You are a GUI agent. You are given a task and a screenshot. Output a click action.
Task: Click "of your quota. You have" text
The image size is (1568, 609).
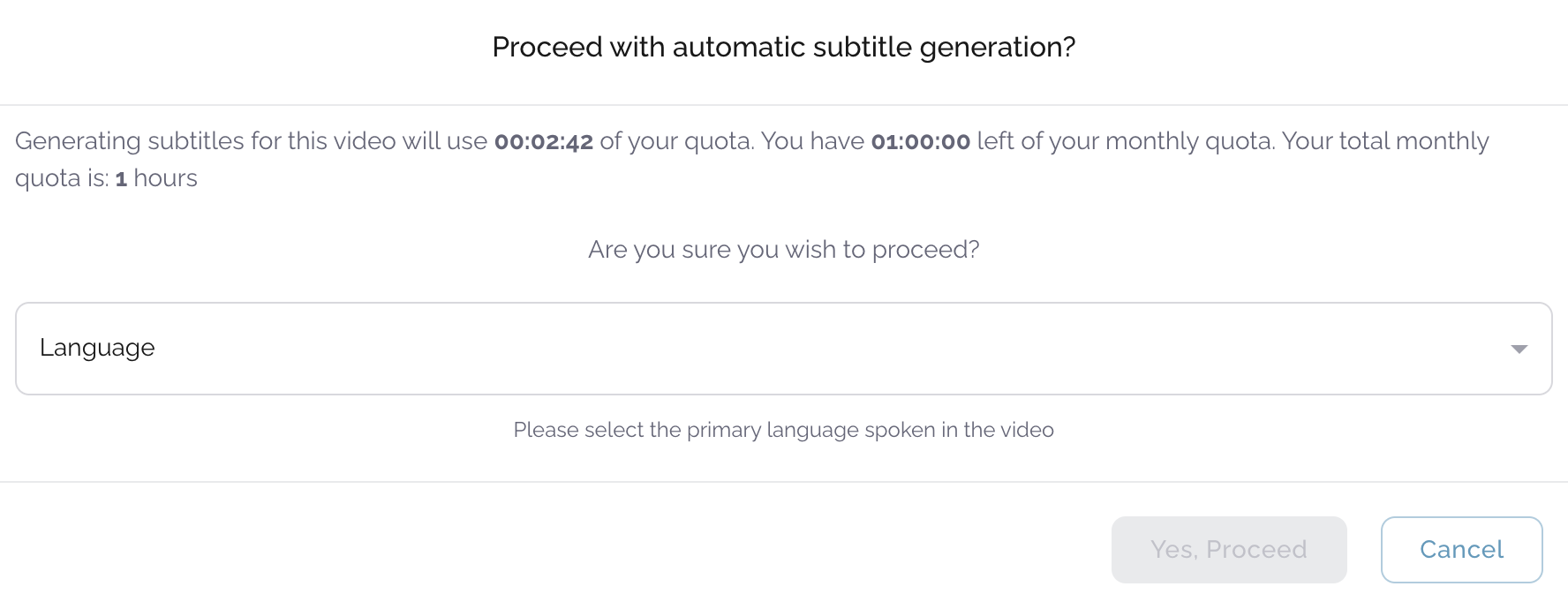731,141
